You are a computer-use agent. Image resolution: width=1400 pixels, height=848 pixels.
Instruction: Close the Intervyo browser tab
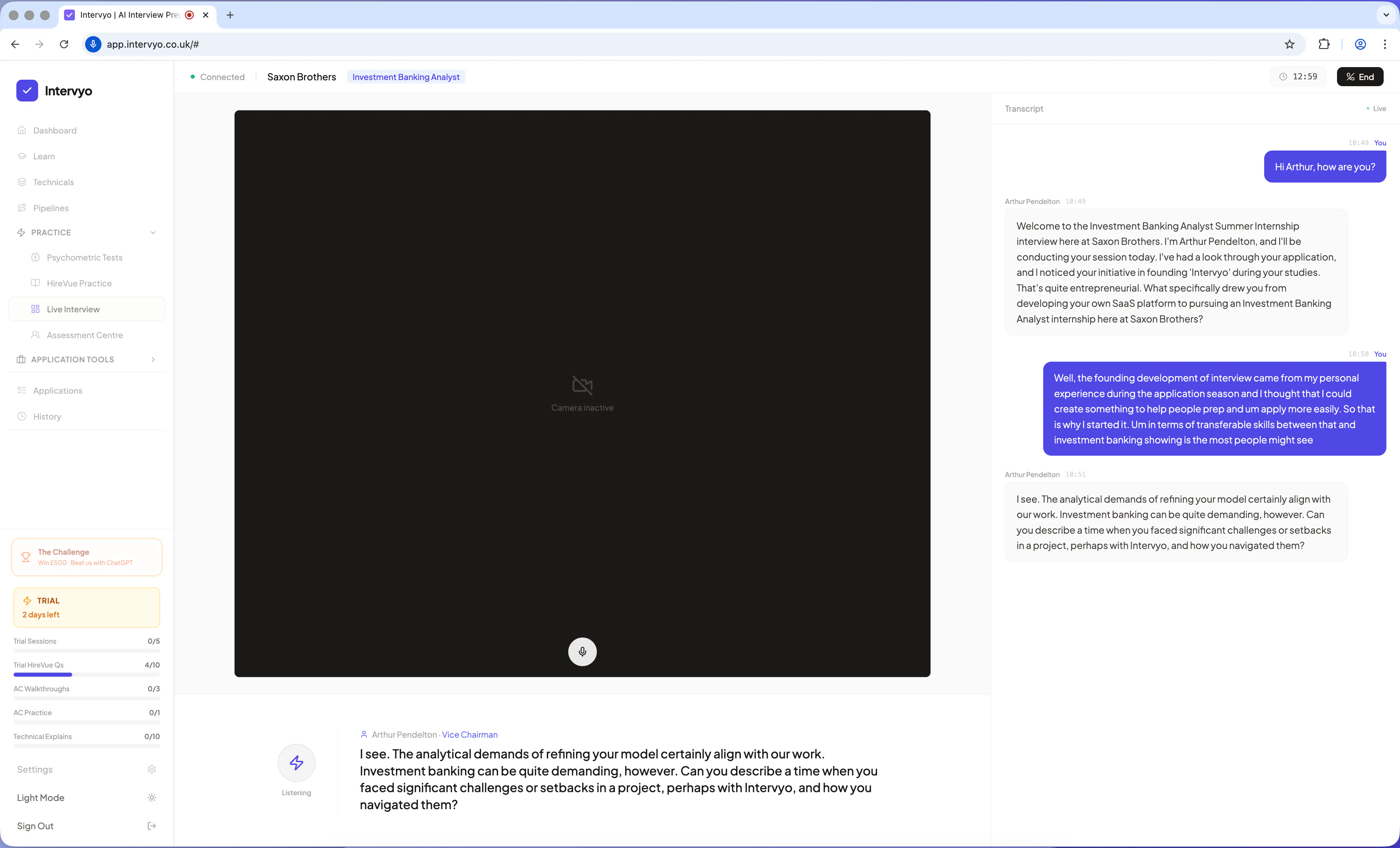[x=206, y=15]
